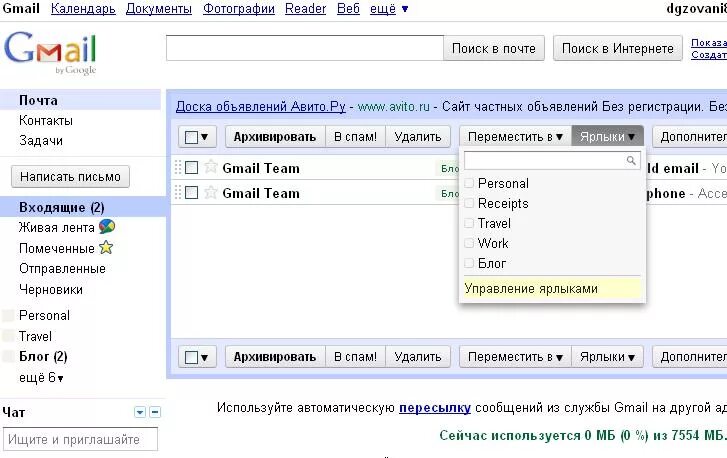Open bottom Ярлыки dropdown
Image resolution: width=727 pixels, height=458 pixels.
tap(607, 357)
